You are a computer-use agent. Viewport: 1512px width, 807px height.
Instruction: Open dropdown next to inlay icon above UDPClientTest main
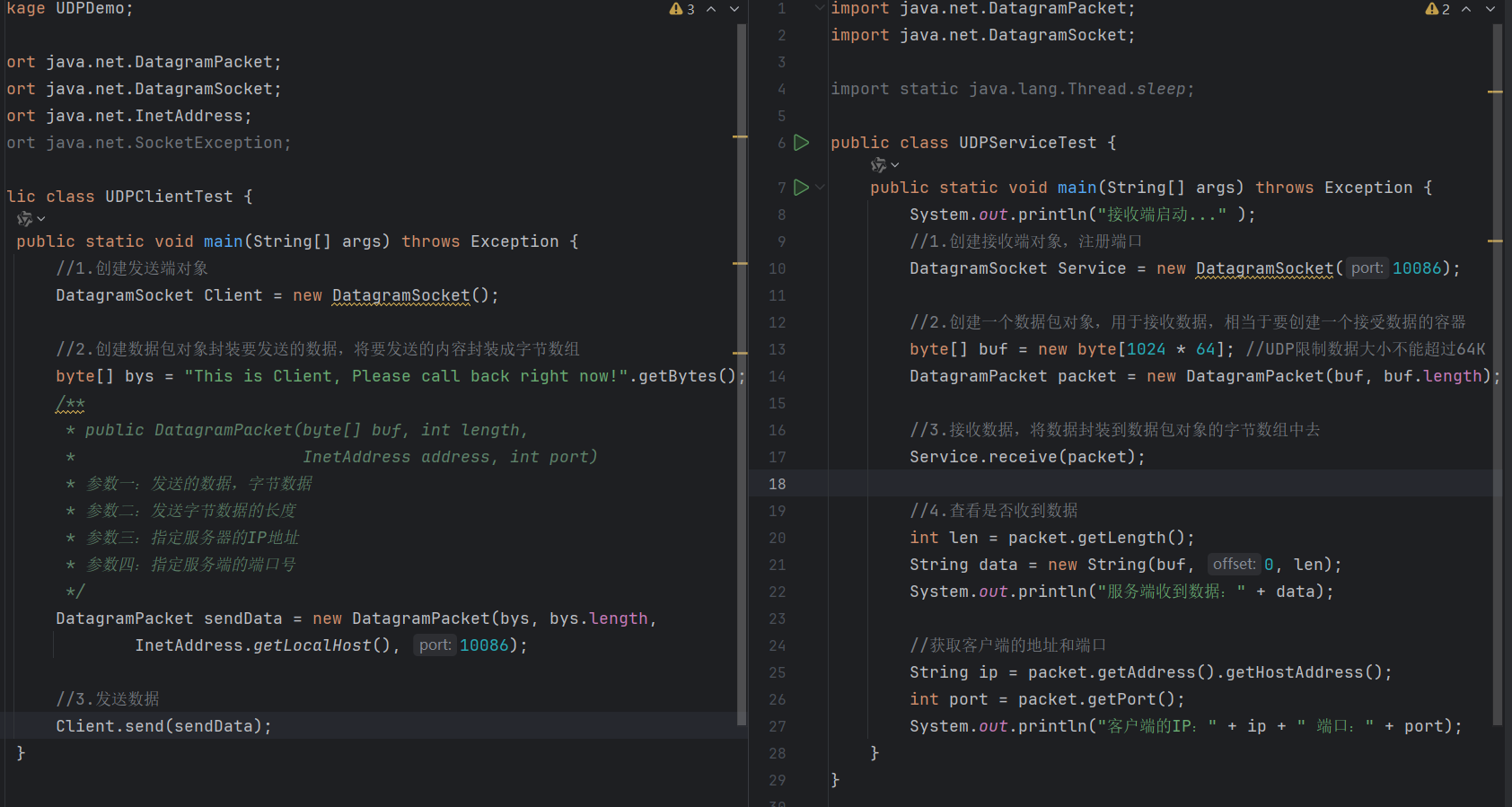point(41,219)
